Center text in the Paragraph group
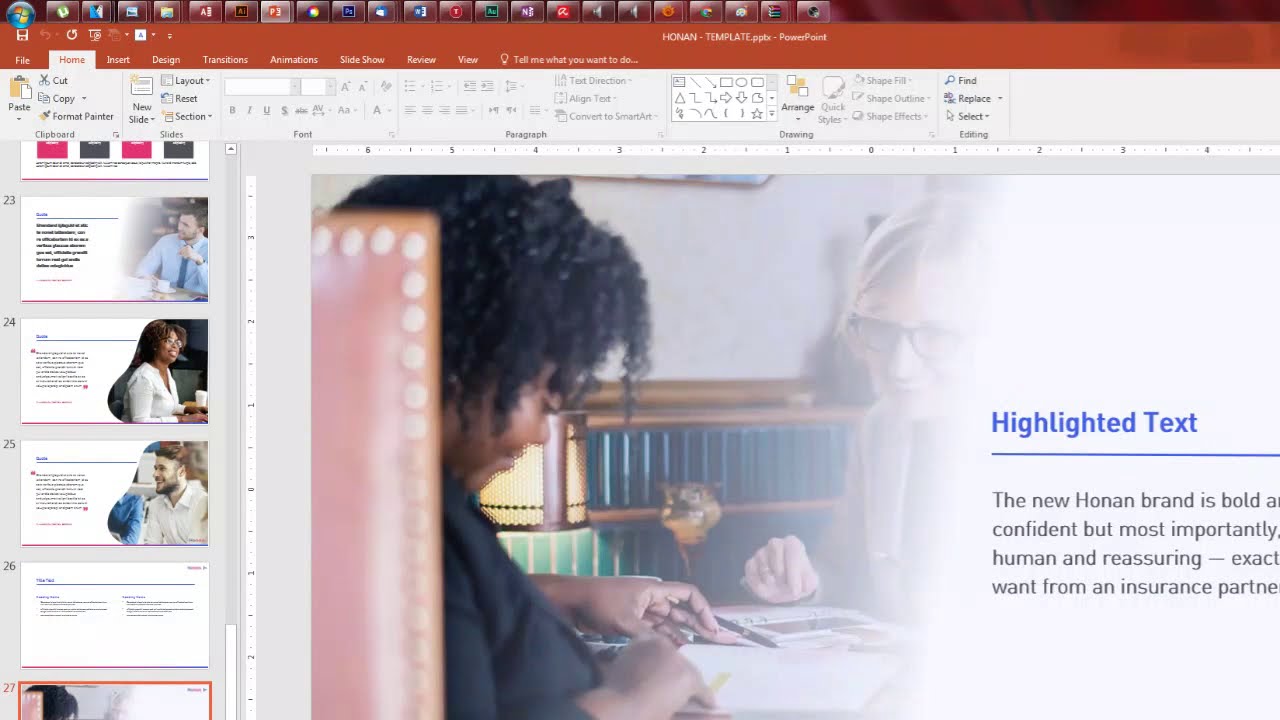 tap(427, 110)
